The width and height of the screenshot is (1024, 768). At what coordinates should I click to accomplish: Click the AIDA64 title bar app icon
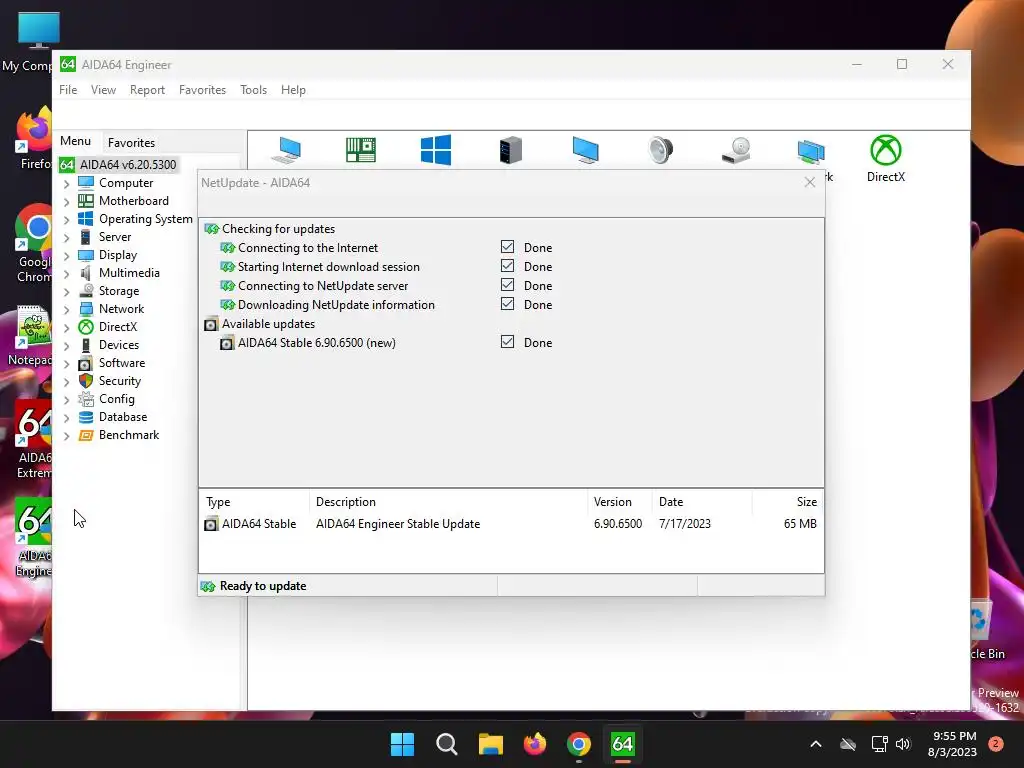tap(68, 64)
